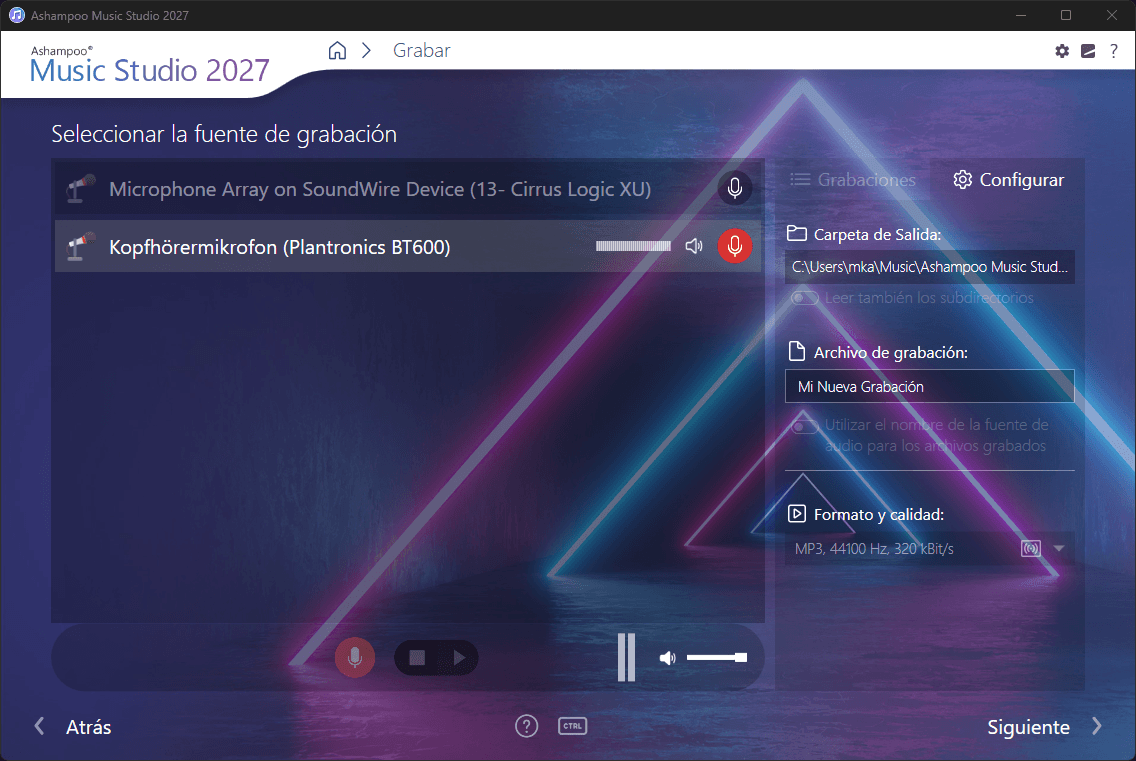
Task: Expand the MP3 format quality dropdown arrow
Action: 1058,549
